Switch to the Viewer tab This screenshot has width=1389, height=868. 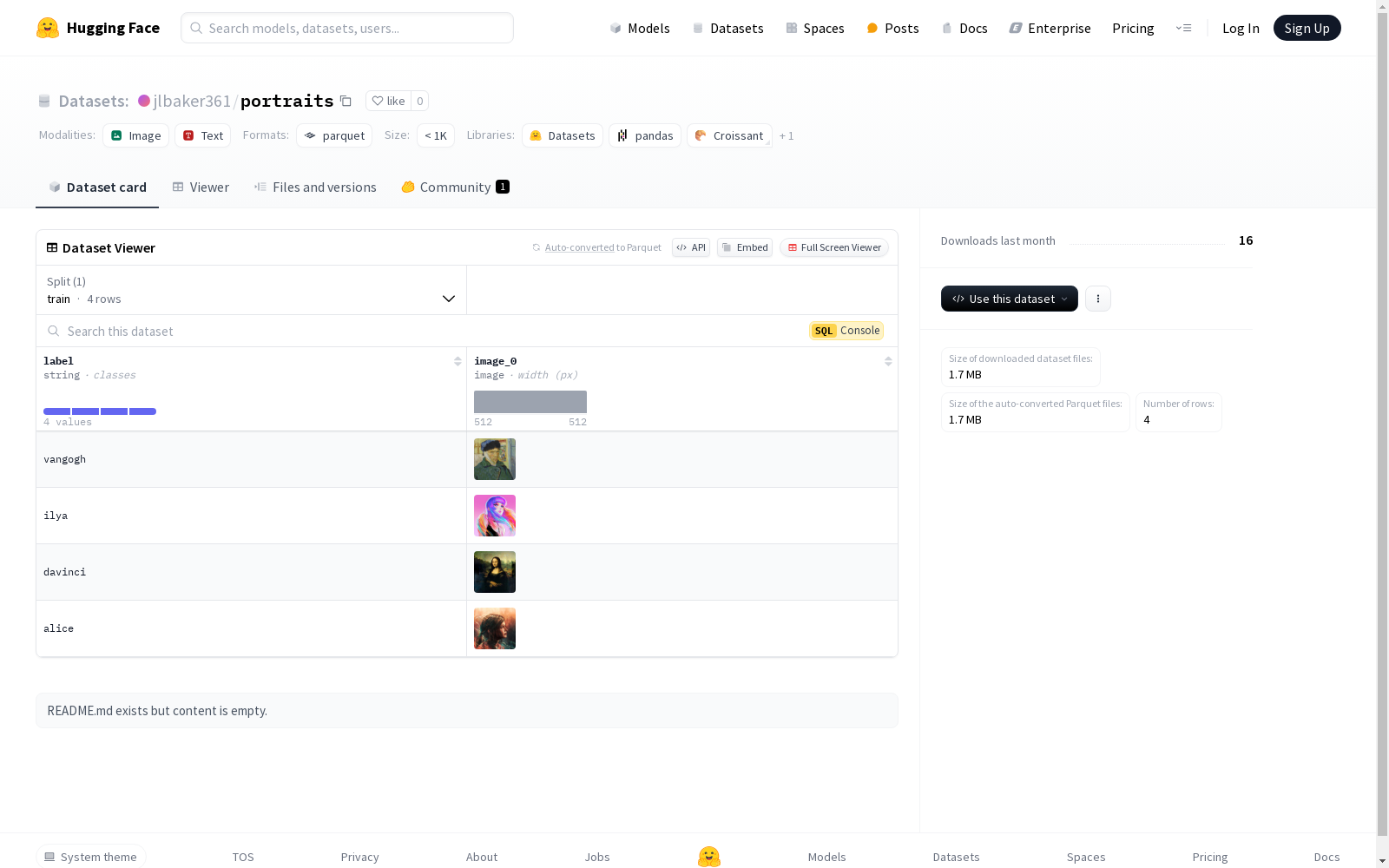coord(201,187)
